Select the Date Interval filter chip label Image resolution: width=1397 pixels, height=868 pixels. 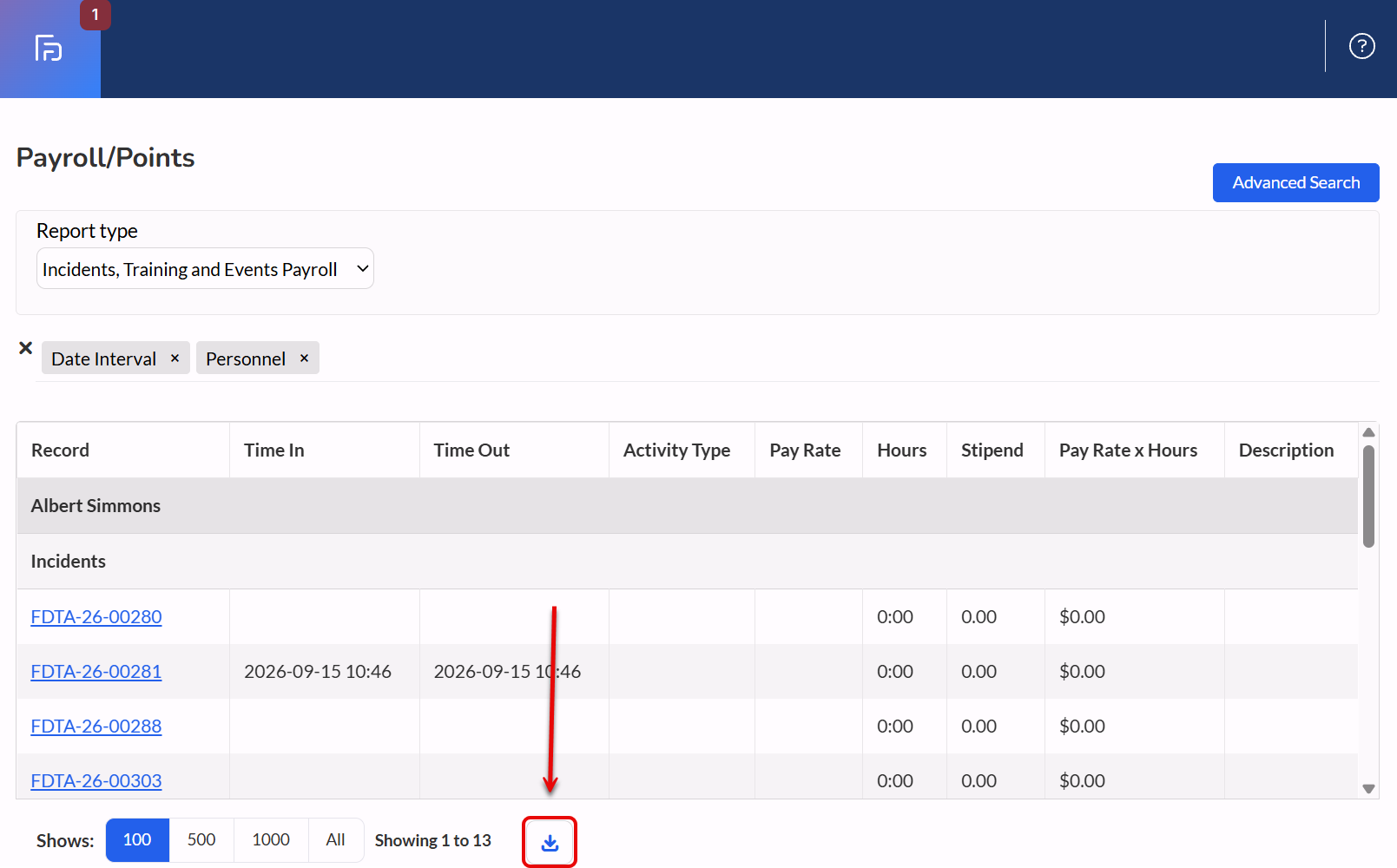click(103, 358)
